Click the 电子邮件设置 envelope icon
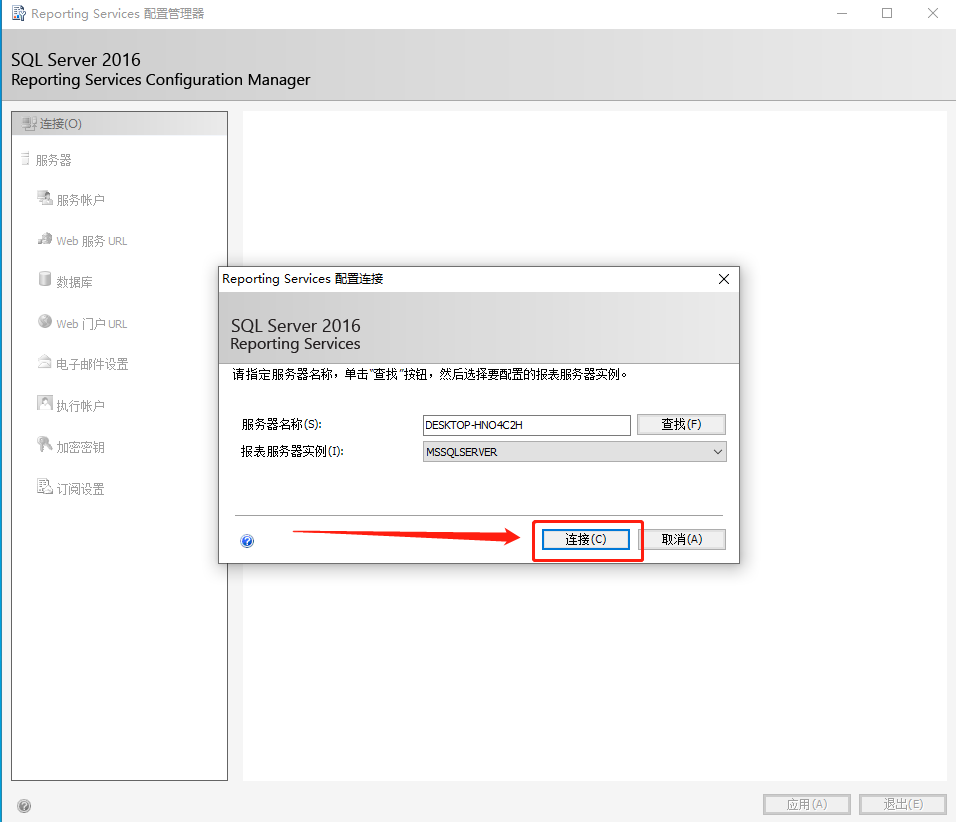 click(45, 362)
